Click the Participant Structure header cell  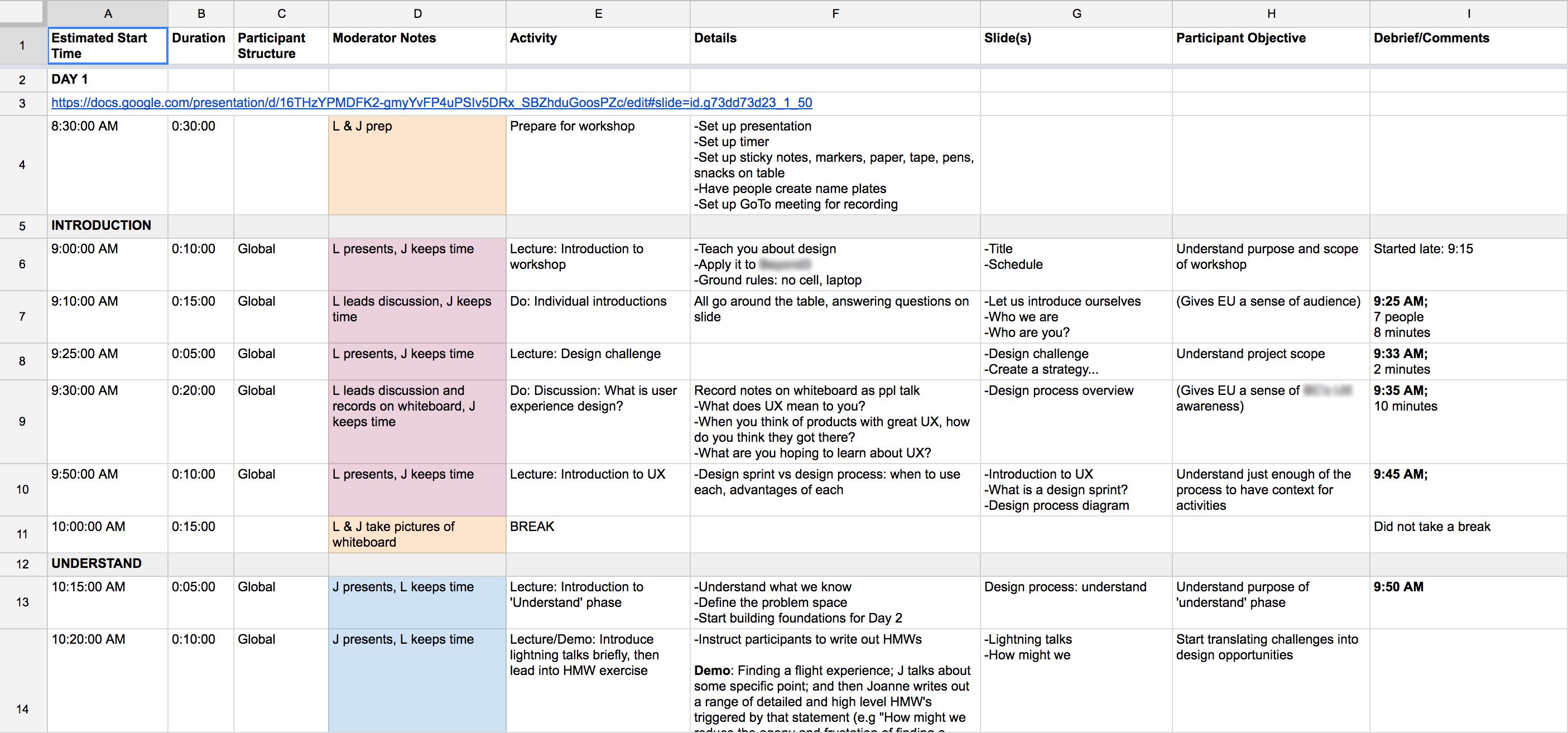point(281,46)
